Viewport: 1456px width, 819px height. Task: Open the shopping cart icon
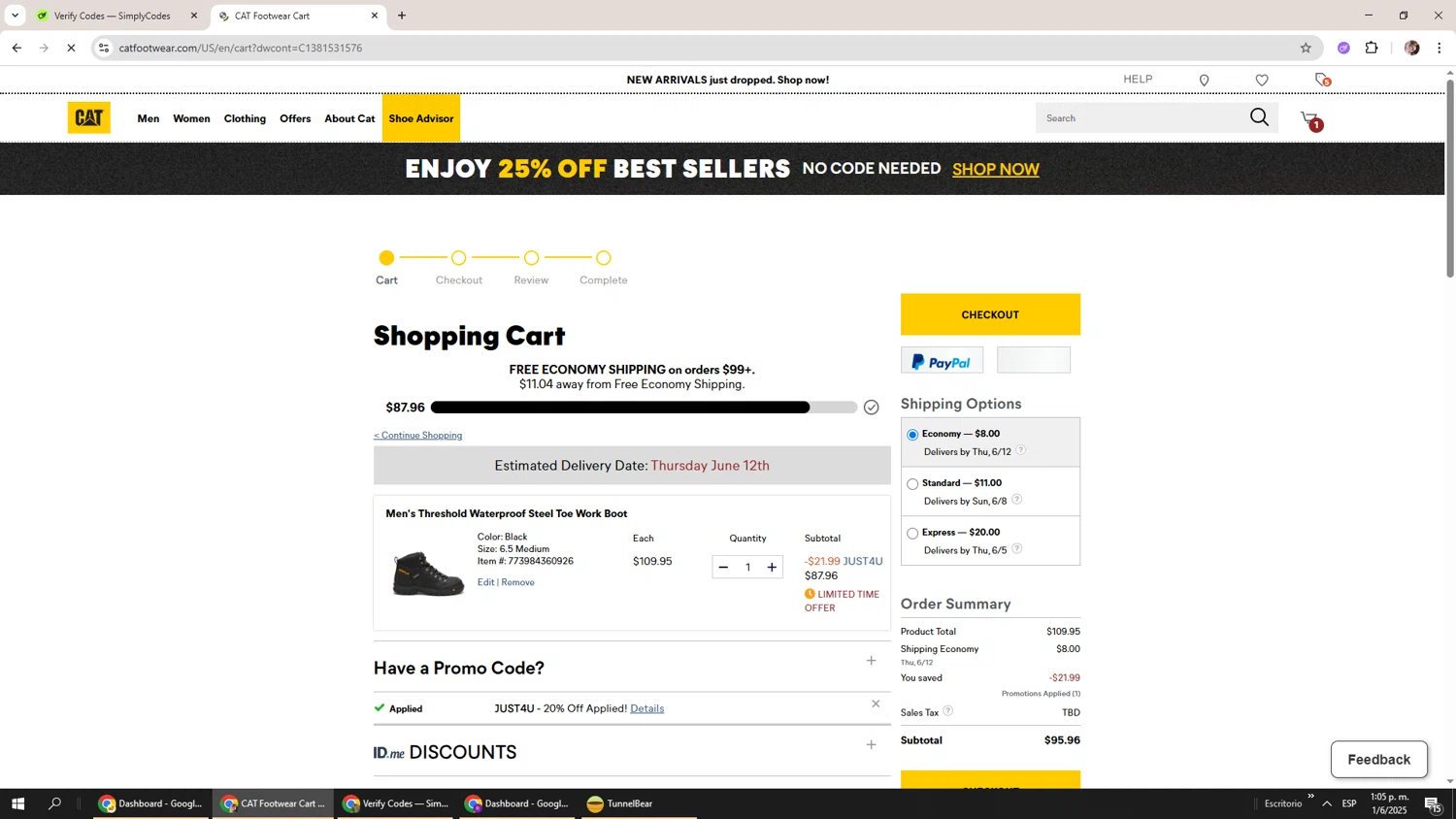click(1311, 119)
